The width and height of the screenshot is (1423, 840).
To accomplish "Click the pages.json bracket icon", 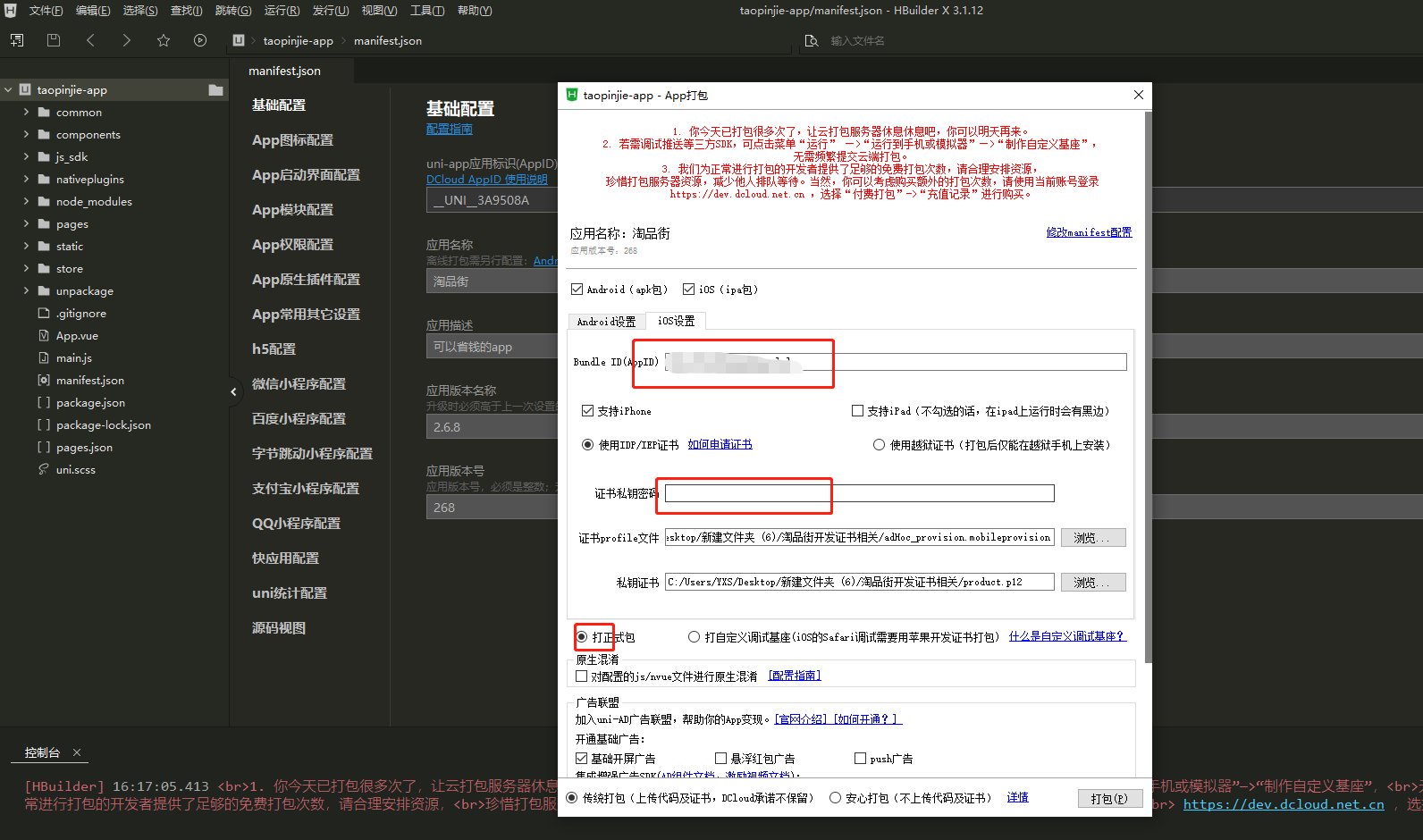I will click(x=44, y=447).
